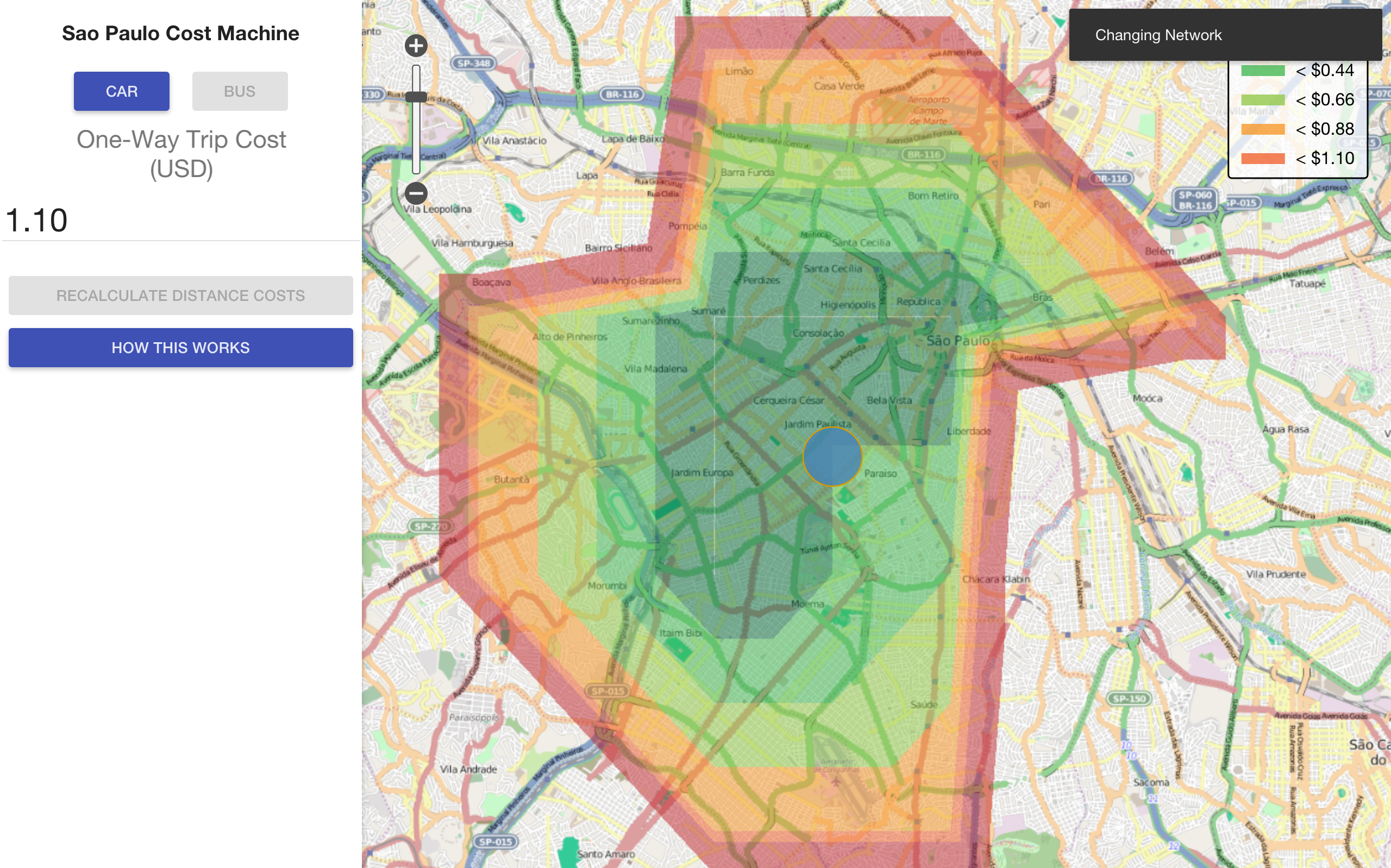Click the orange $0.88 legend swatch
The image size is (1391, 868).
[x=1262, y=129]
